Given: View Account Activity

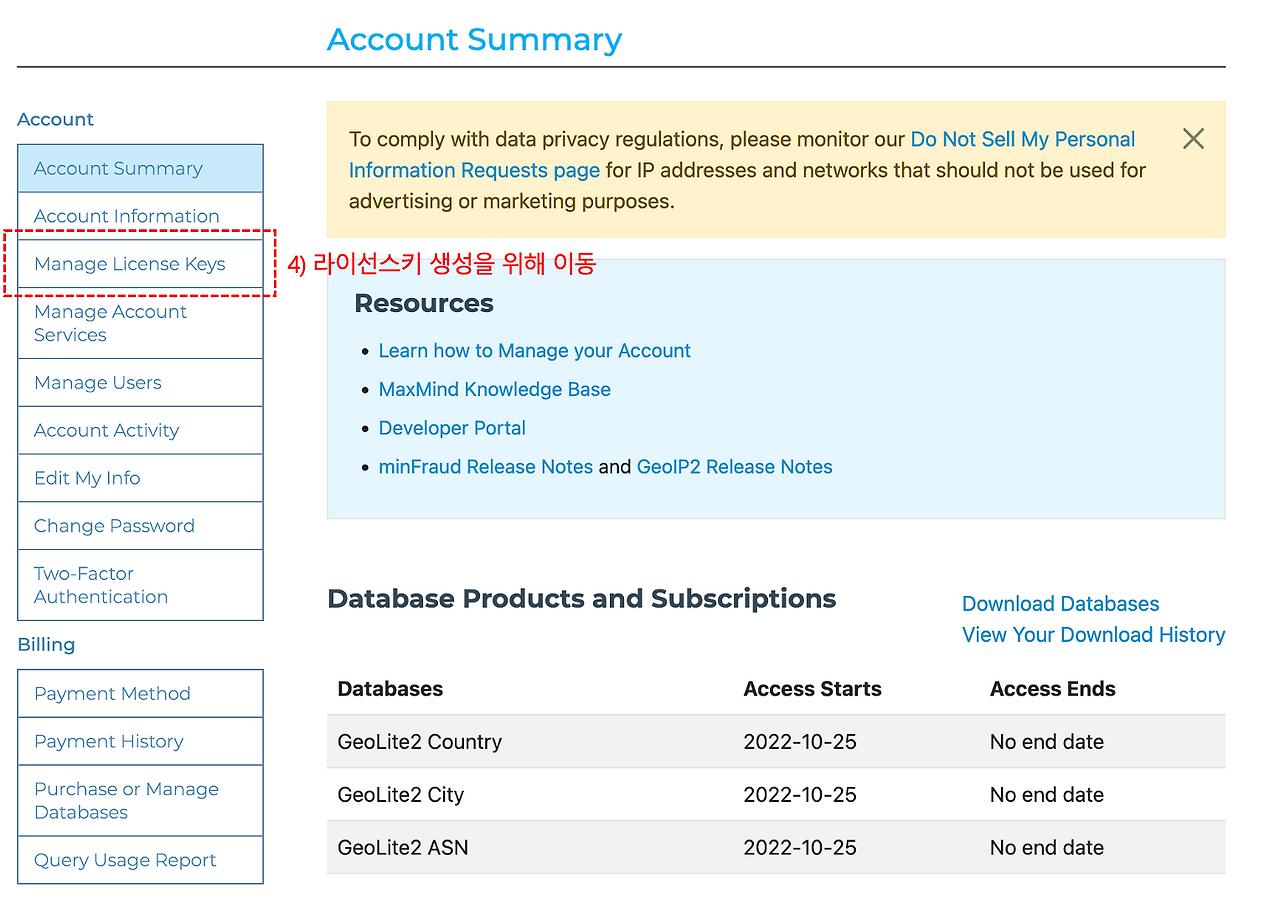Looking at the screenshot, I should coord(107,431).
